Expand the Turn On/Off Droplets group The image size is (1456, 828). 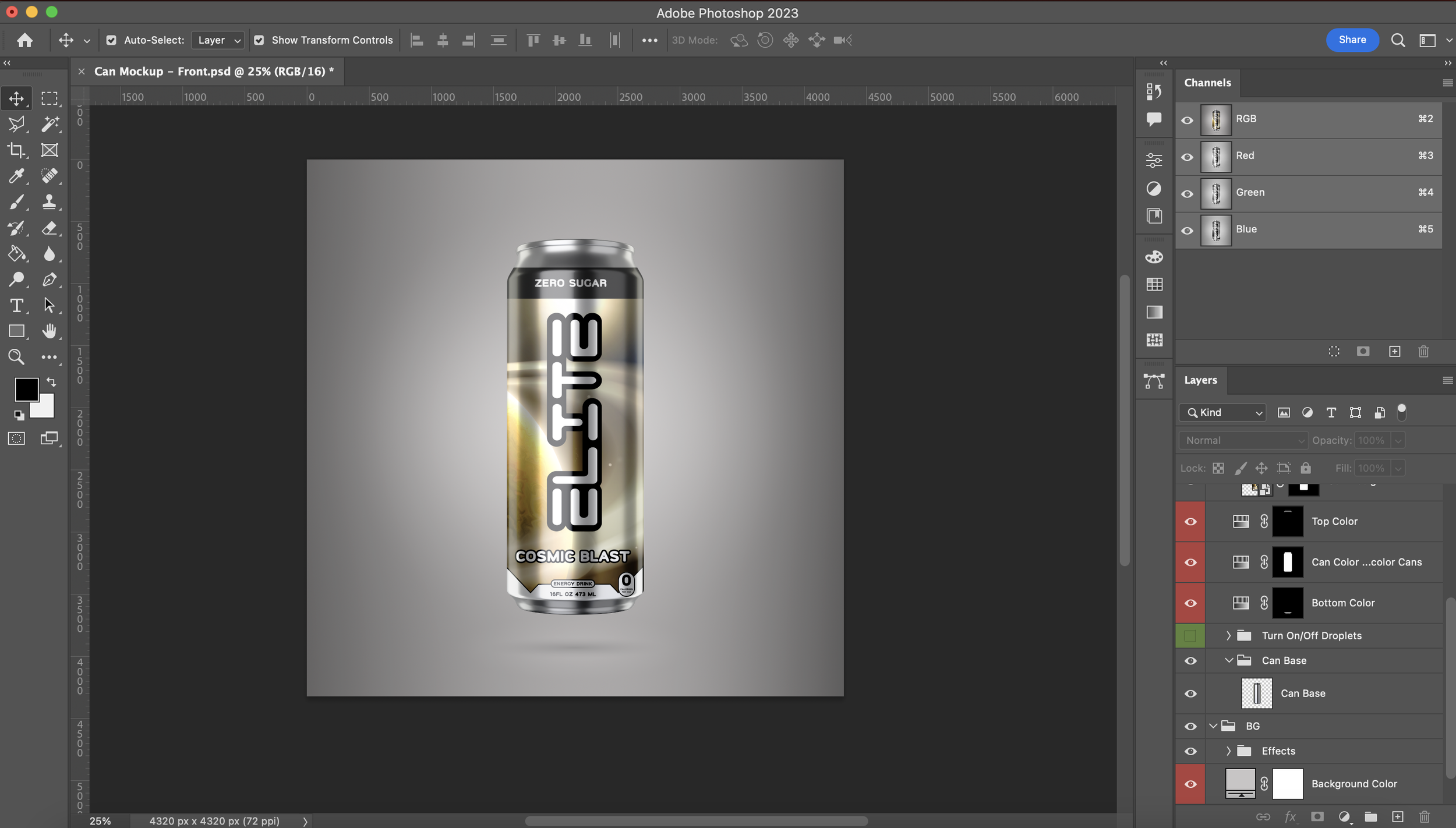1228,636
